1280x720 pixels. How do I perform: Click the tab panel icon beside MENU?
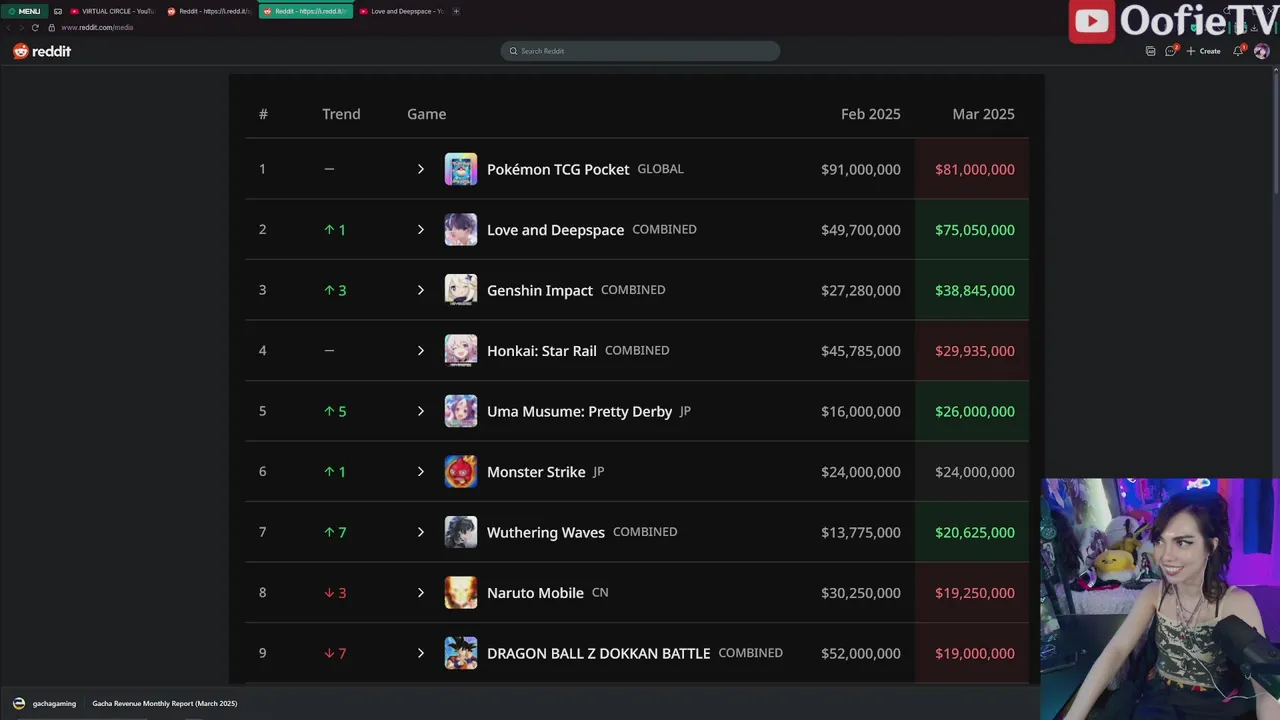click(x=58, y=11)
